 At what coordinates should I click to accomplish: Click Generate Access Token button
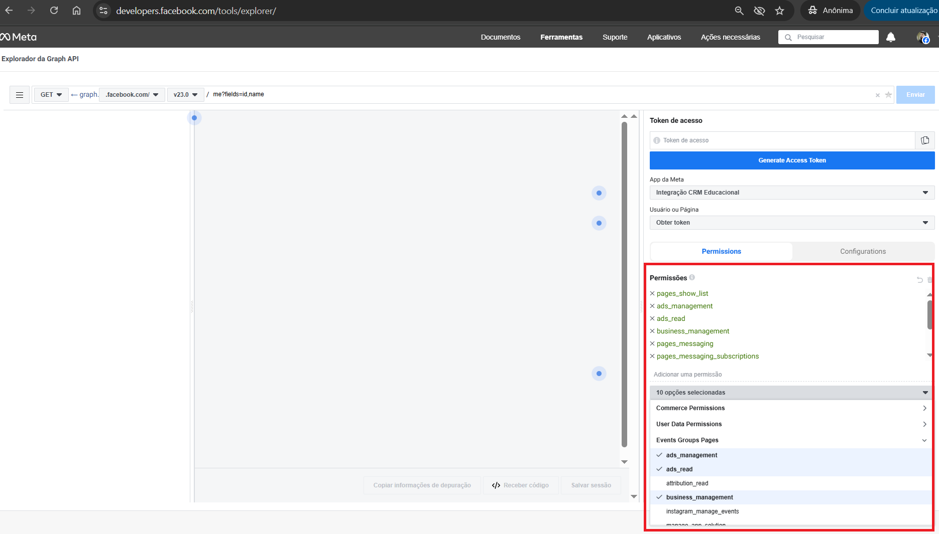point(792,160)
